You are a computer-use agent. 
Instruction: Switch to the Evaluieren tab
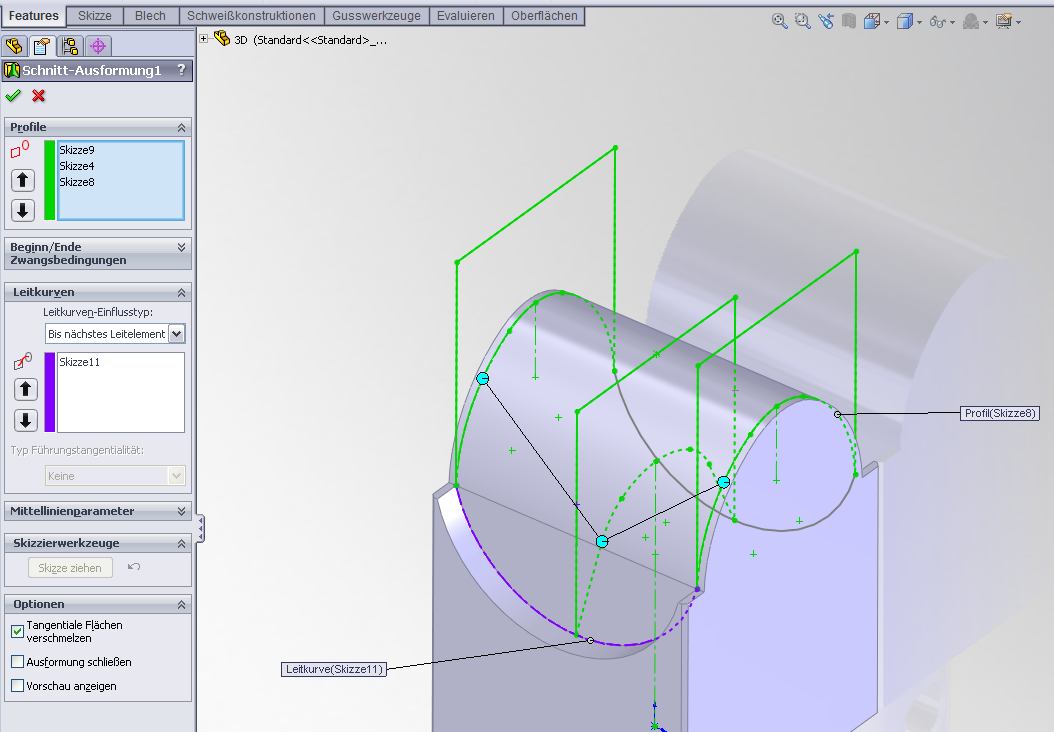pyautogui.click(x=465, y=16)
